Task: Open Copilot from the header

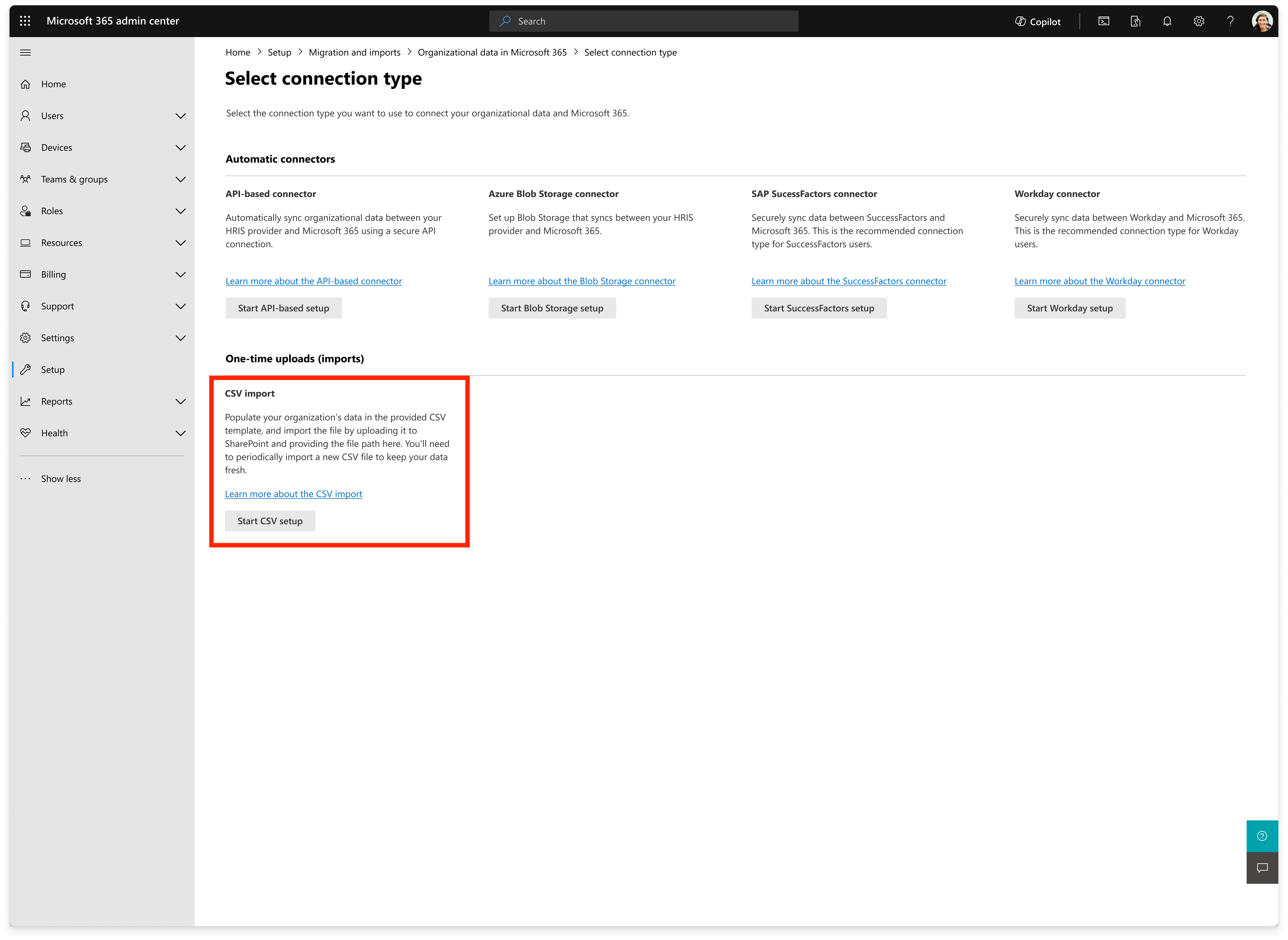Action: click(x=1038, y=22)
